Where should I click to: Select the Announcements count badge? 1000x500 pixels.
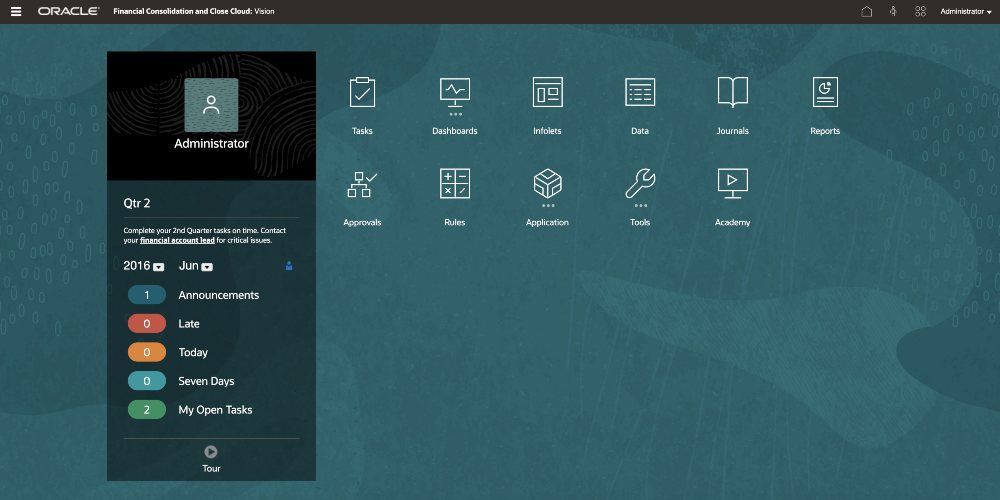pyautogui.click(x=147, y=295)
